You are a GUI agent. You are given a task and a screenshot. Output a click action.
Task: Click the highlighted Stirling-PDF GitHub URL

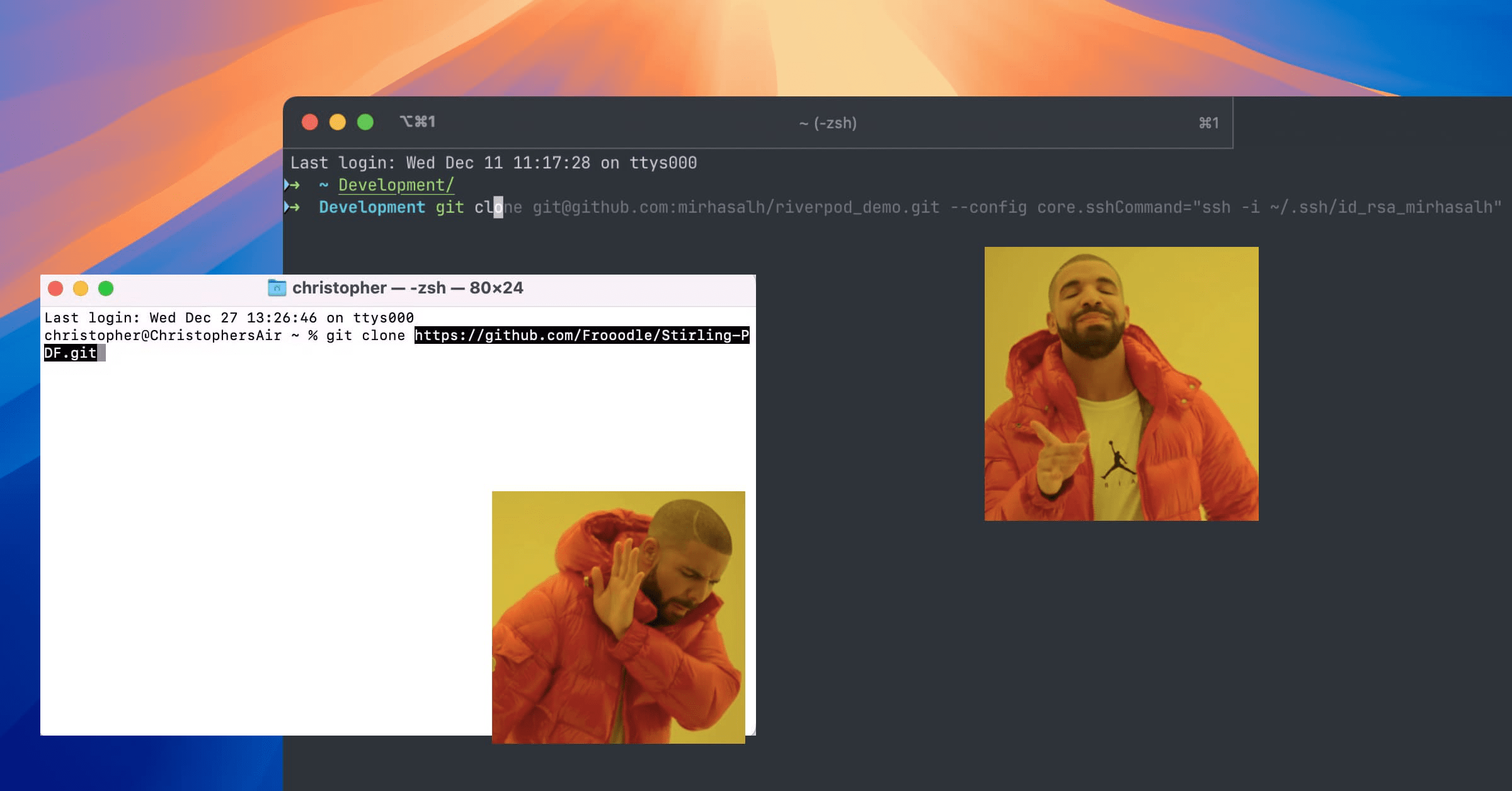pyautogui.click(x=581, y=335)
